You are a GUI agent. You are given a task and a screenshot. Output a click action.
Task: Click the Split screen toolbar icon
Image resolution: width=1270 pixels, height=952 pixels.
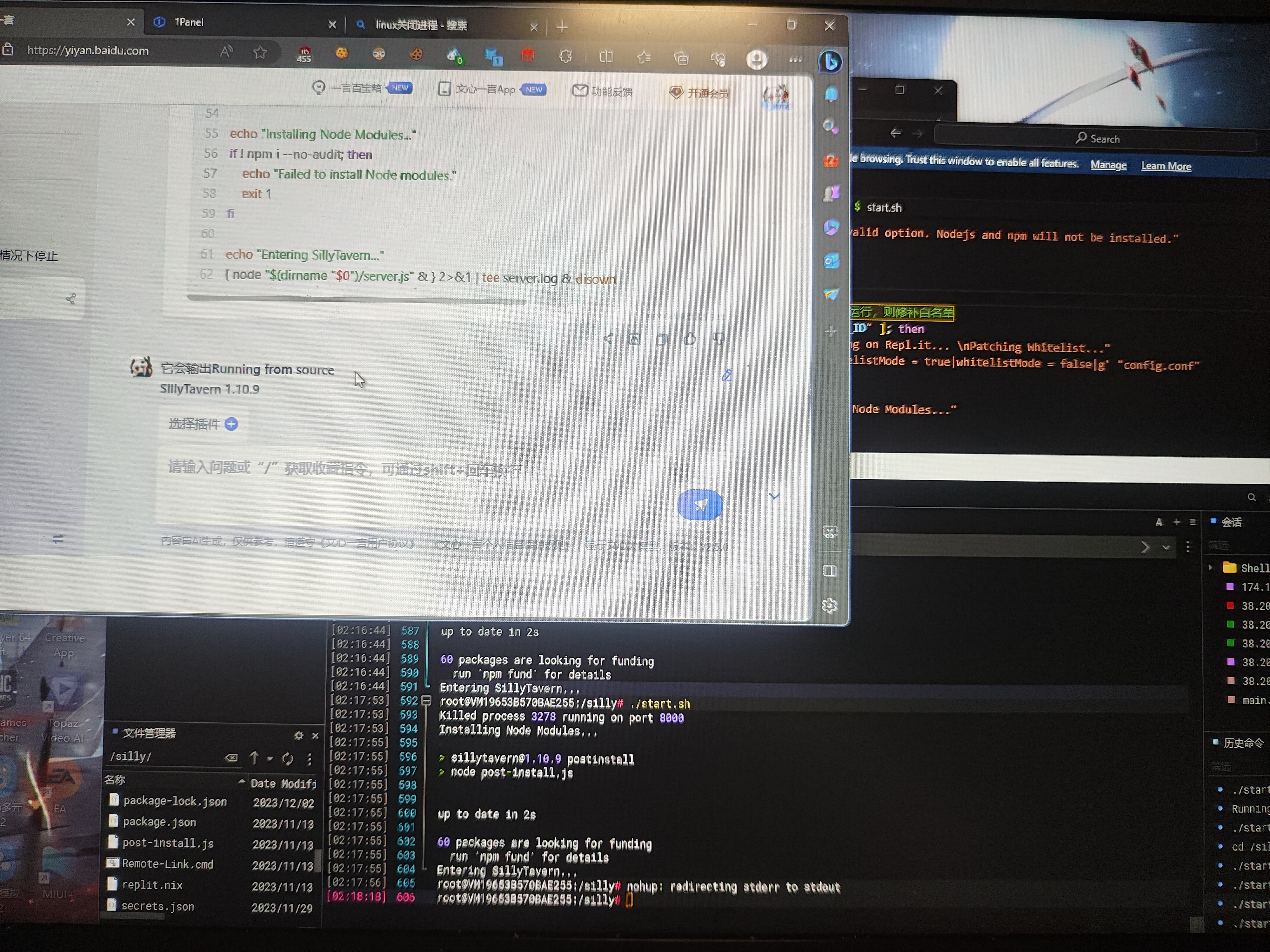606,57
